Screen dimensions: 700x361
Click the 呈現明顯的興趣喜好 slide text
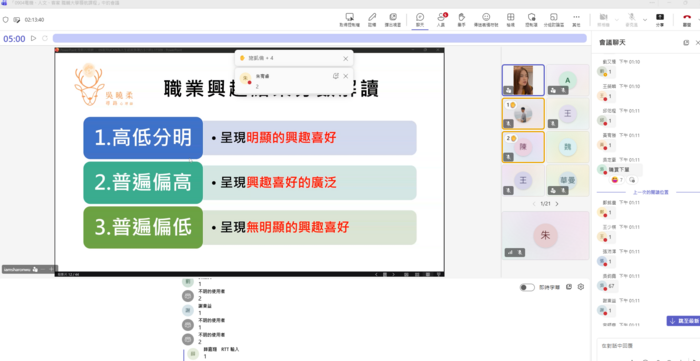[279, 138]
